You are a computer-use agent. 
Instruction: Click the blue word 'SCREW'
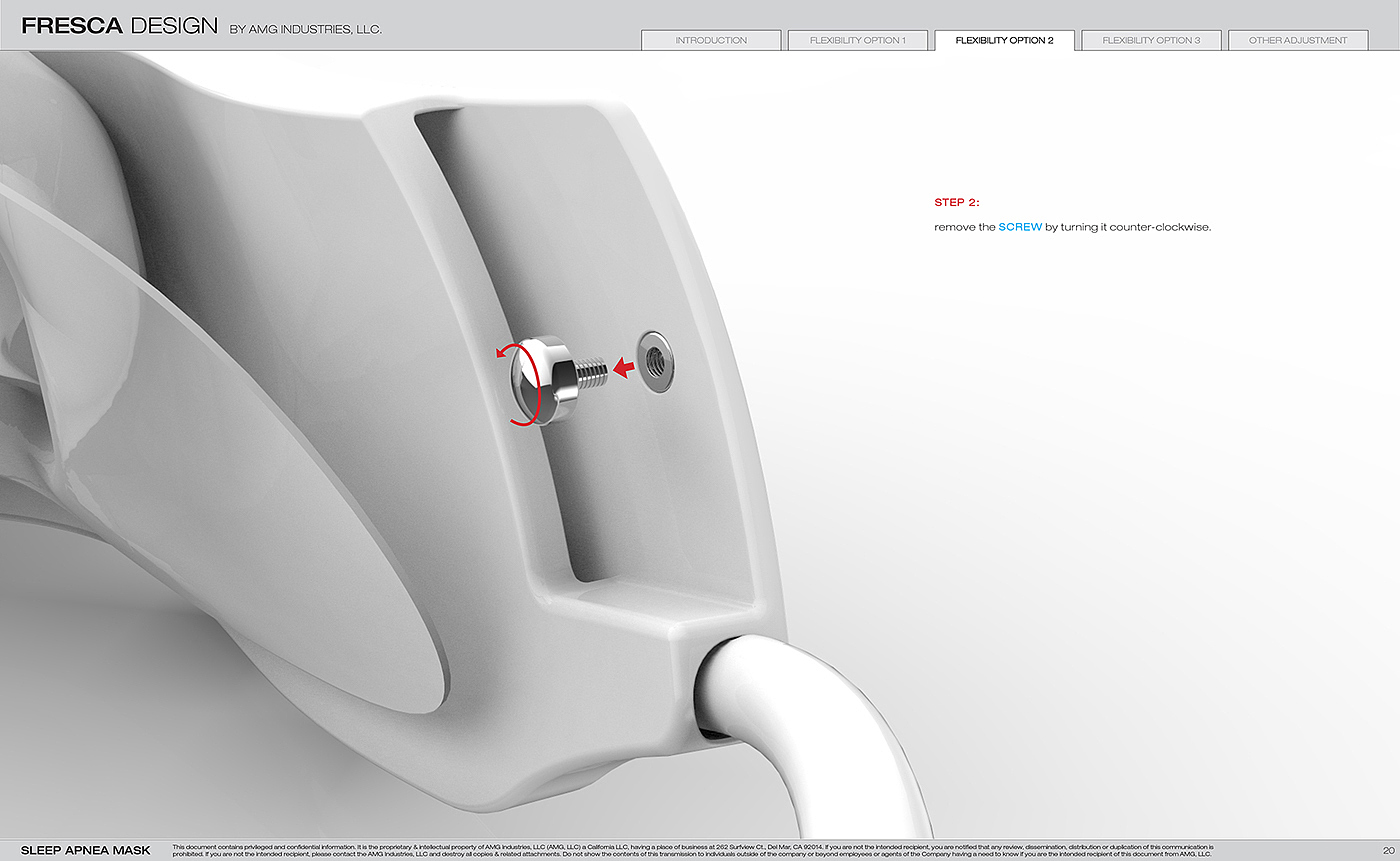coord(1020,227)
